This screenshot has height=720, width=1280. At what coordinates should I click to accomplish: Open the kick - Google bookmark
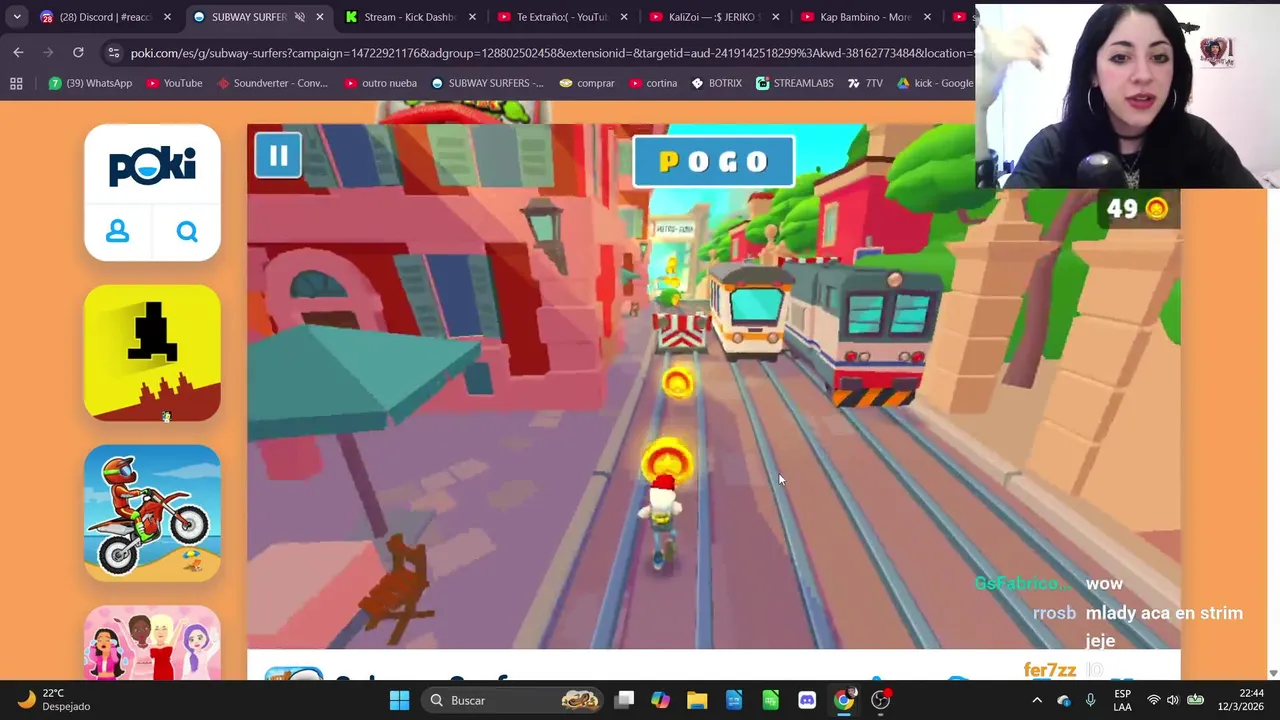pyautogui.click(x=935, y=83)
